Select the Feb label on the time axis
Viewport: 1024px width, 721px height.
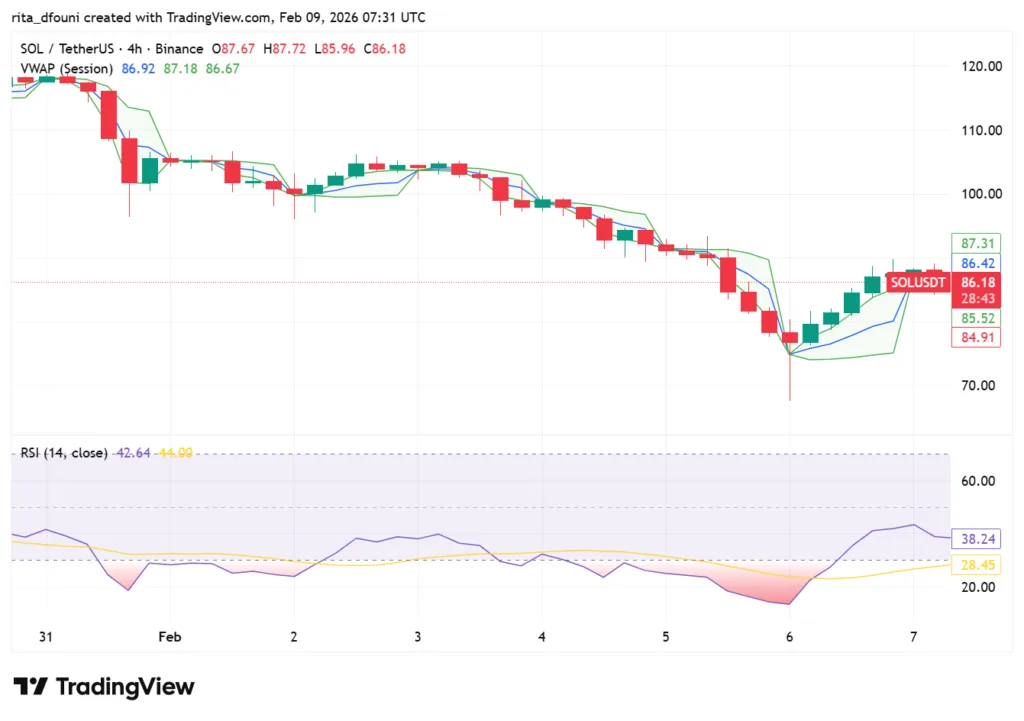coord(168,636)
